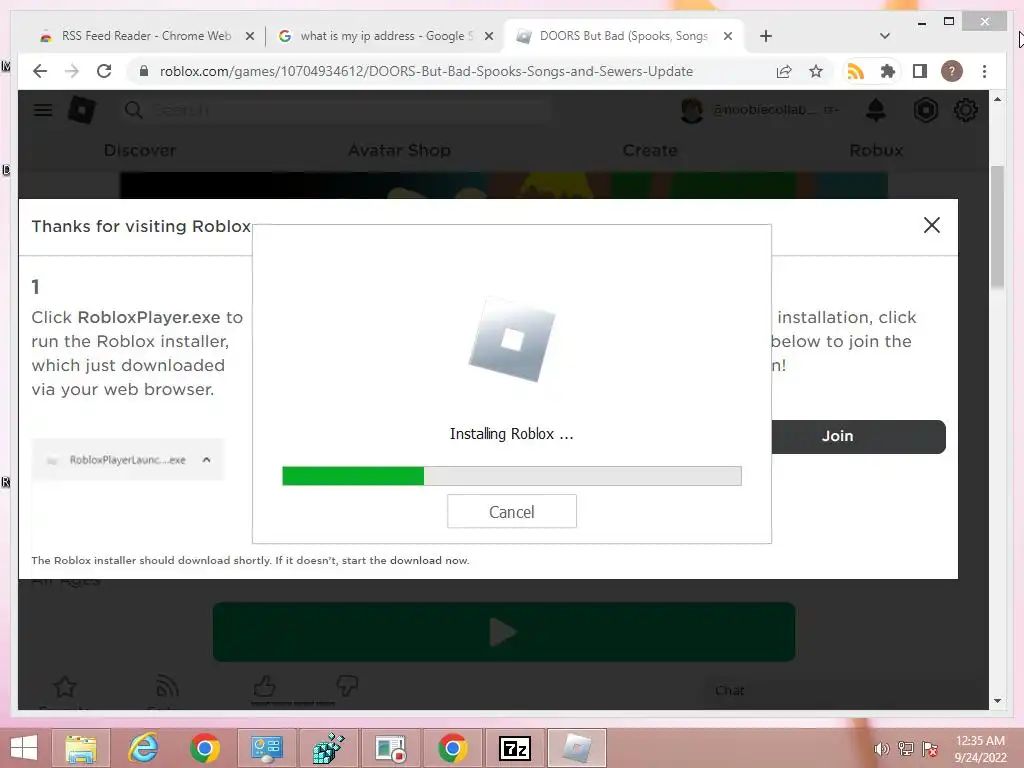Screen dimensions: 1024x768
Task: Bookmark this page with star
Action: click(x=816, y=71)
